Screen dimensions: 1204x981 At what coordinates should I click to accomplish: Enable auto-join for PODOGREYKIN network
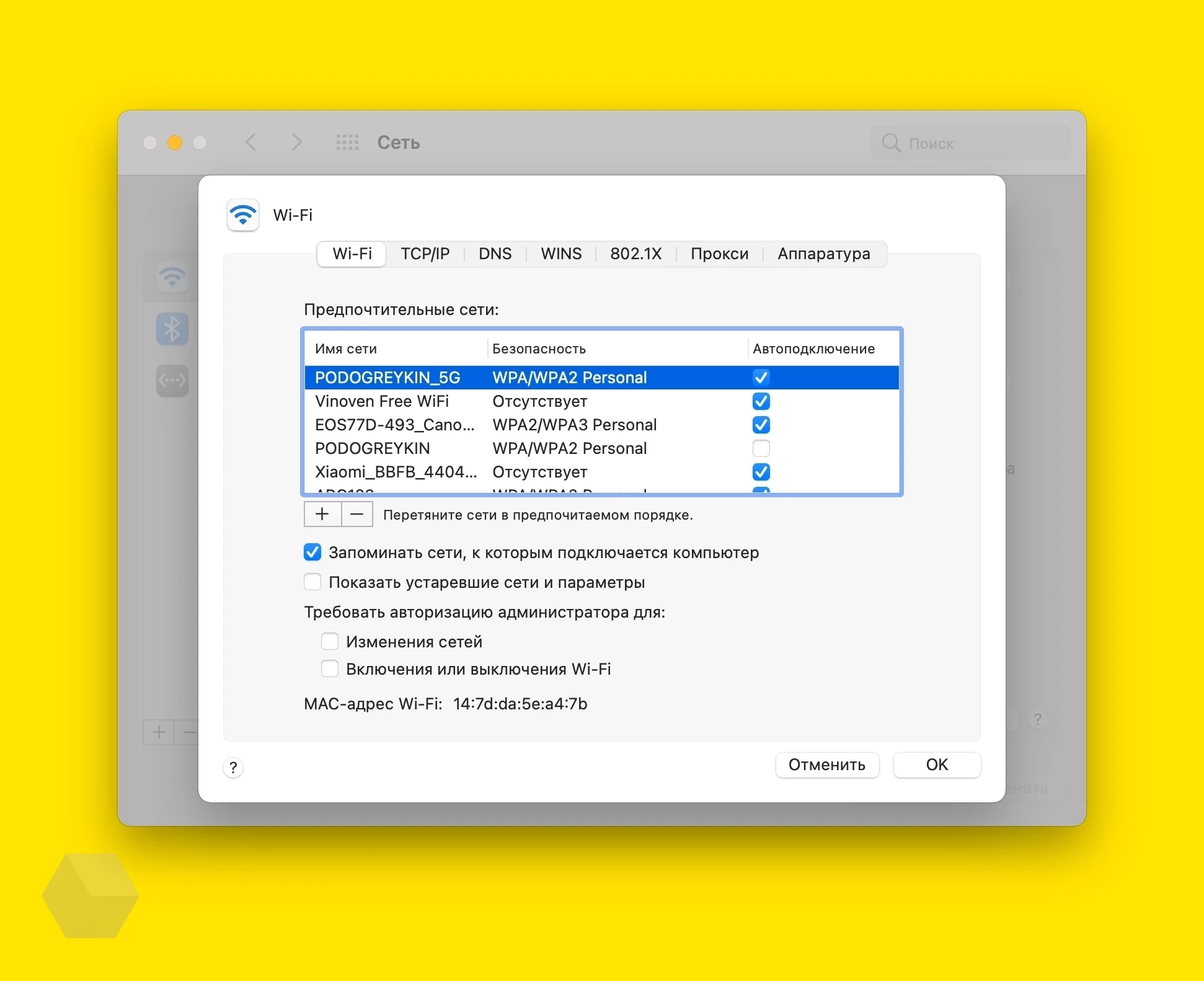(x=761, y=448)
